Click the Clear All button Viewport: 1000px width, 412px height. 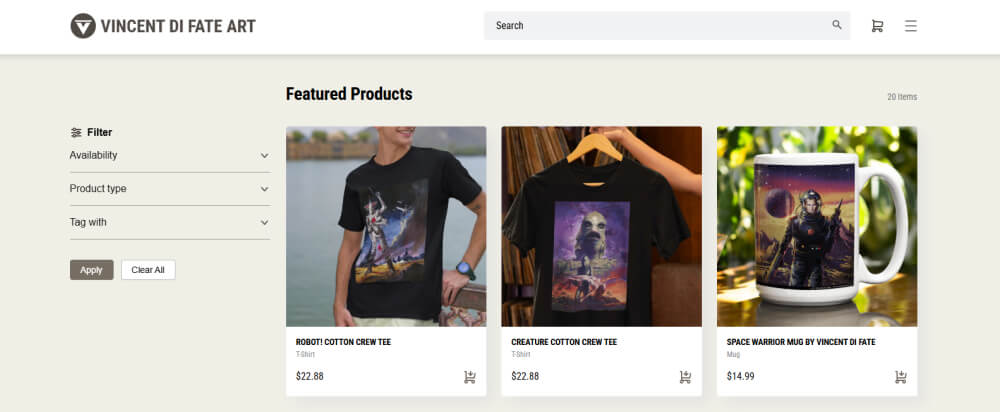click(x=148, y=270)
